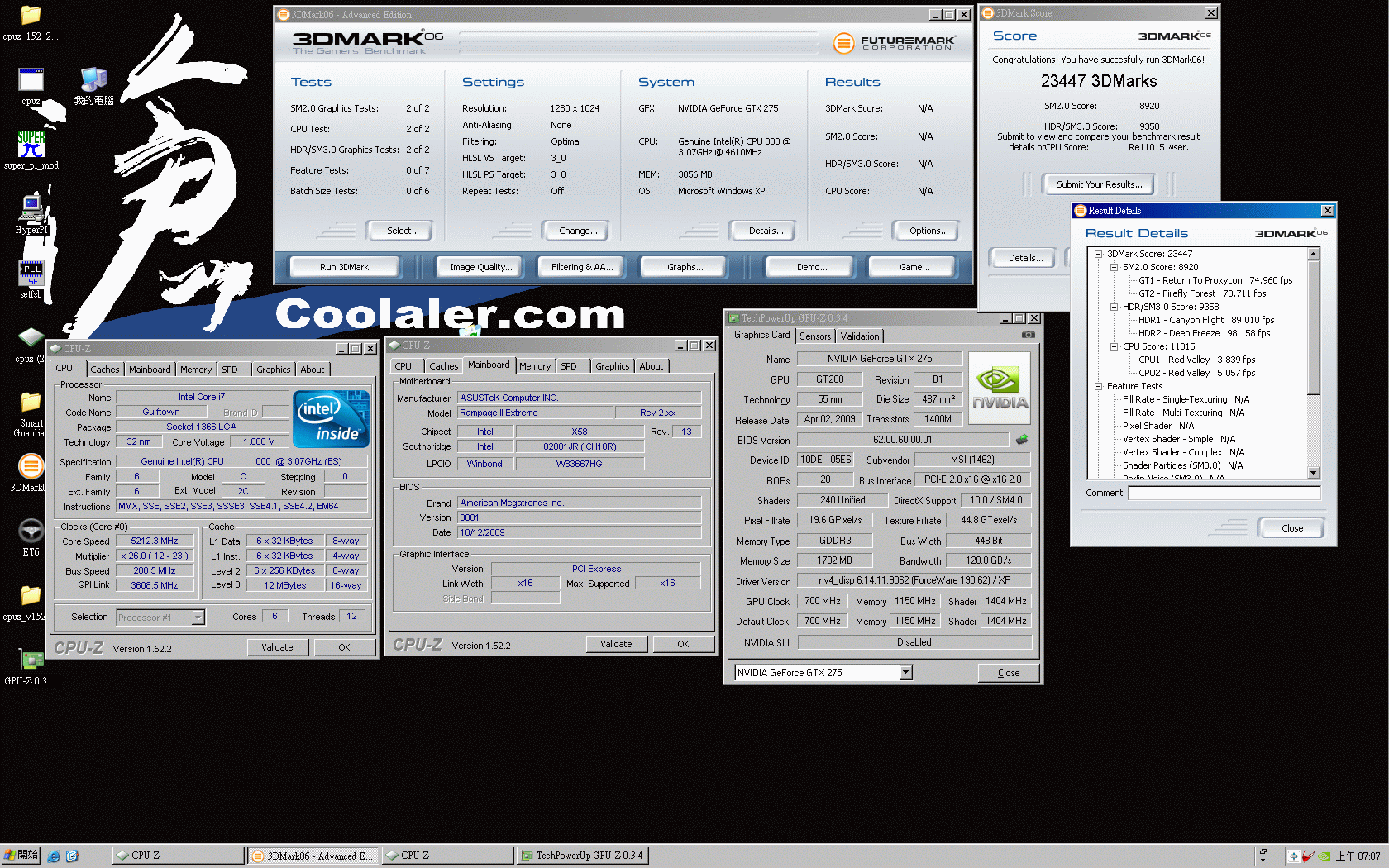The height and width of the screenshot is (868, 1389).
Task: Click the Start button on taskbar
Action: click(21, 856)
